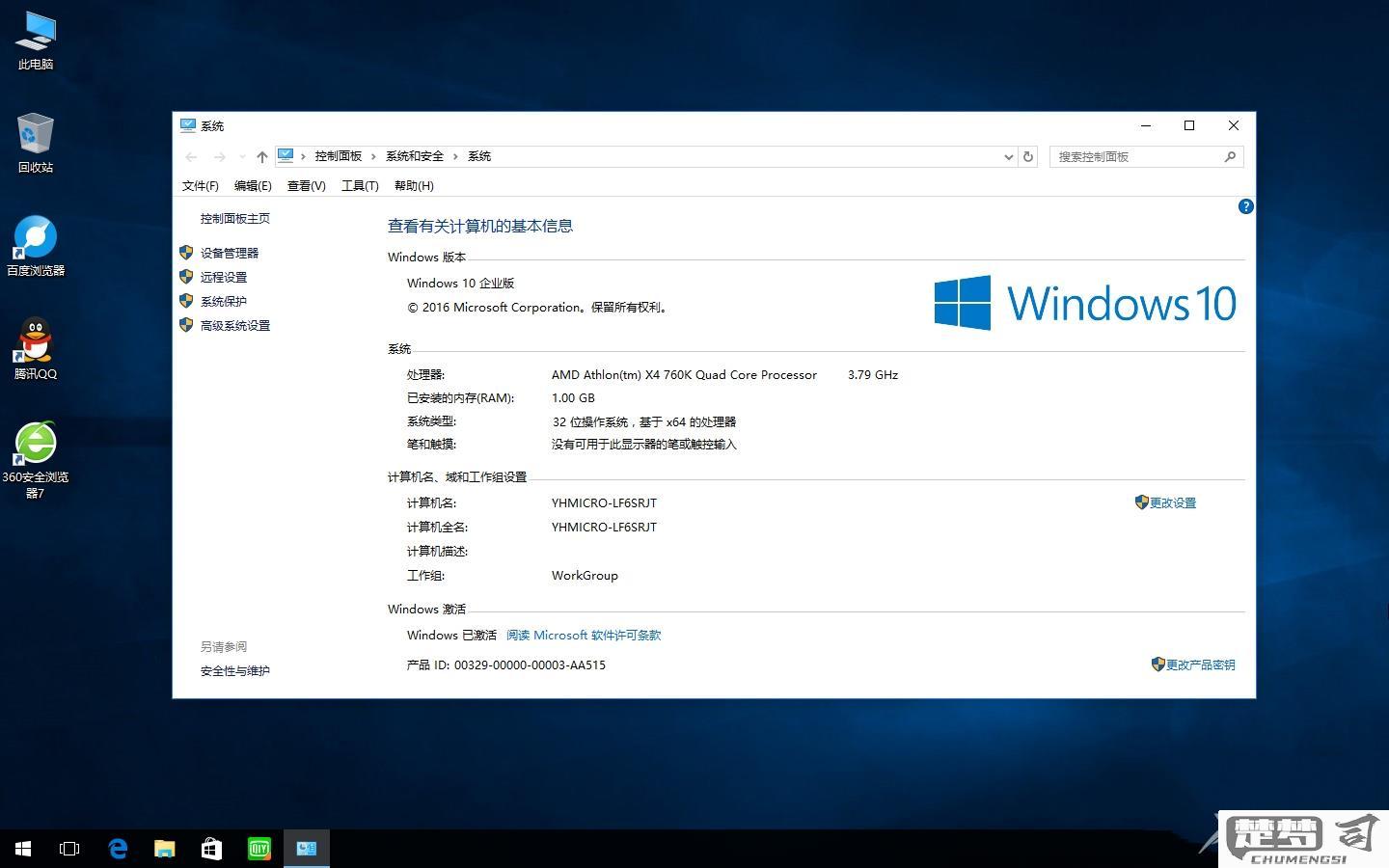Read the 阅读 Microsoft 软件许可条款 link
This screenshot has width=1389, height=868.
pyautogui.click(x=584, y=635)
